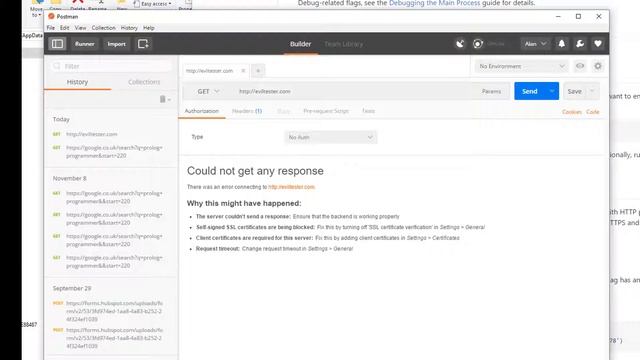Click the November 8 history heading
Image resolution: width=640 pixels, height=360 pixels.
point(69,178)
